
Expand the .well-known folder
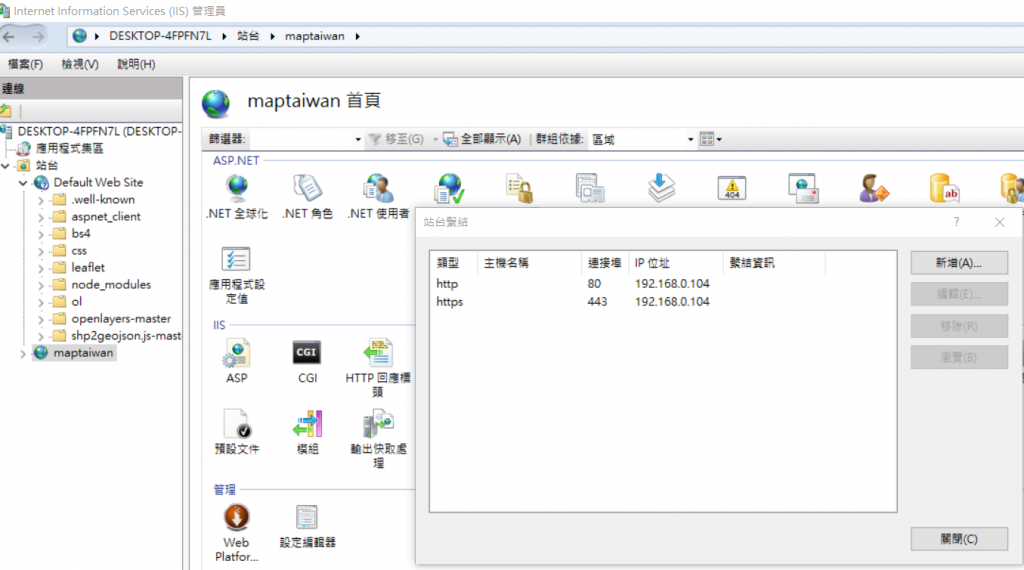[40, 200]
